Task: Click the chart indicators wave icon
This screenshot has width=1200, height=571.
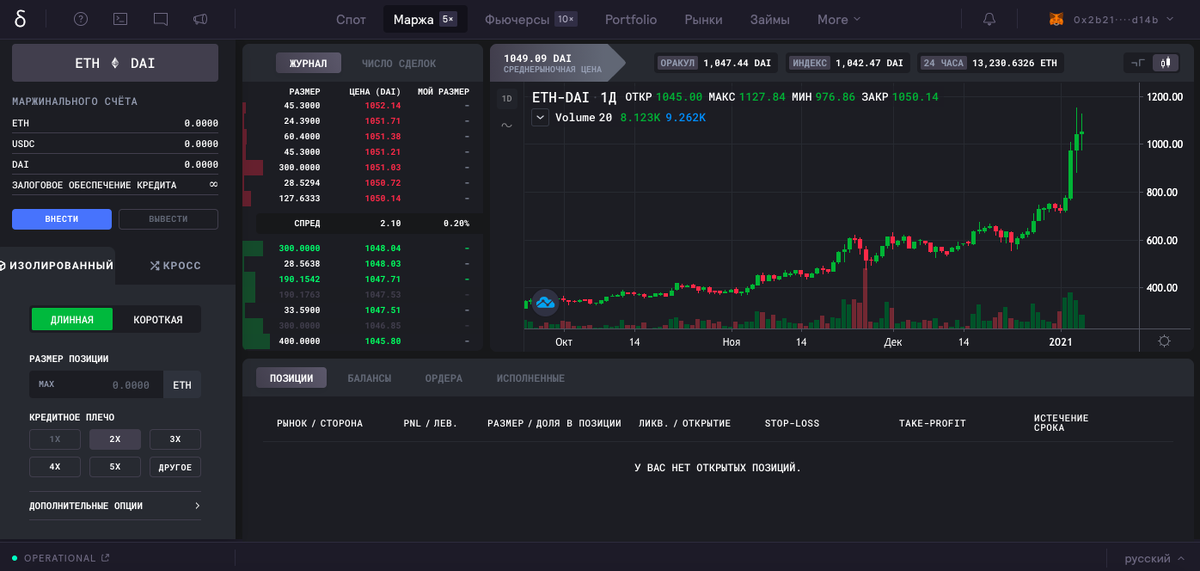Action: click(506, 125)
